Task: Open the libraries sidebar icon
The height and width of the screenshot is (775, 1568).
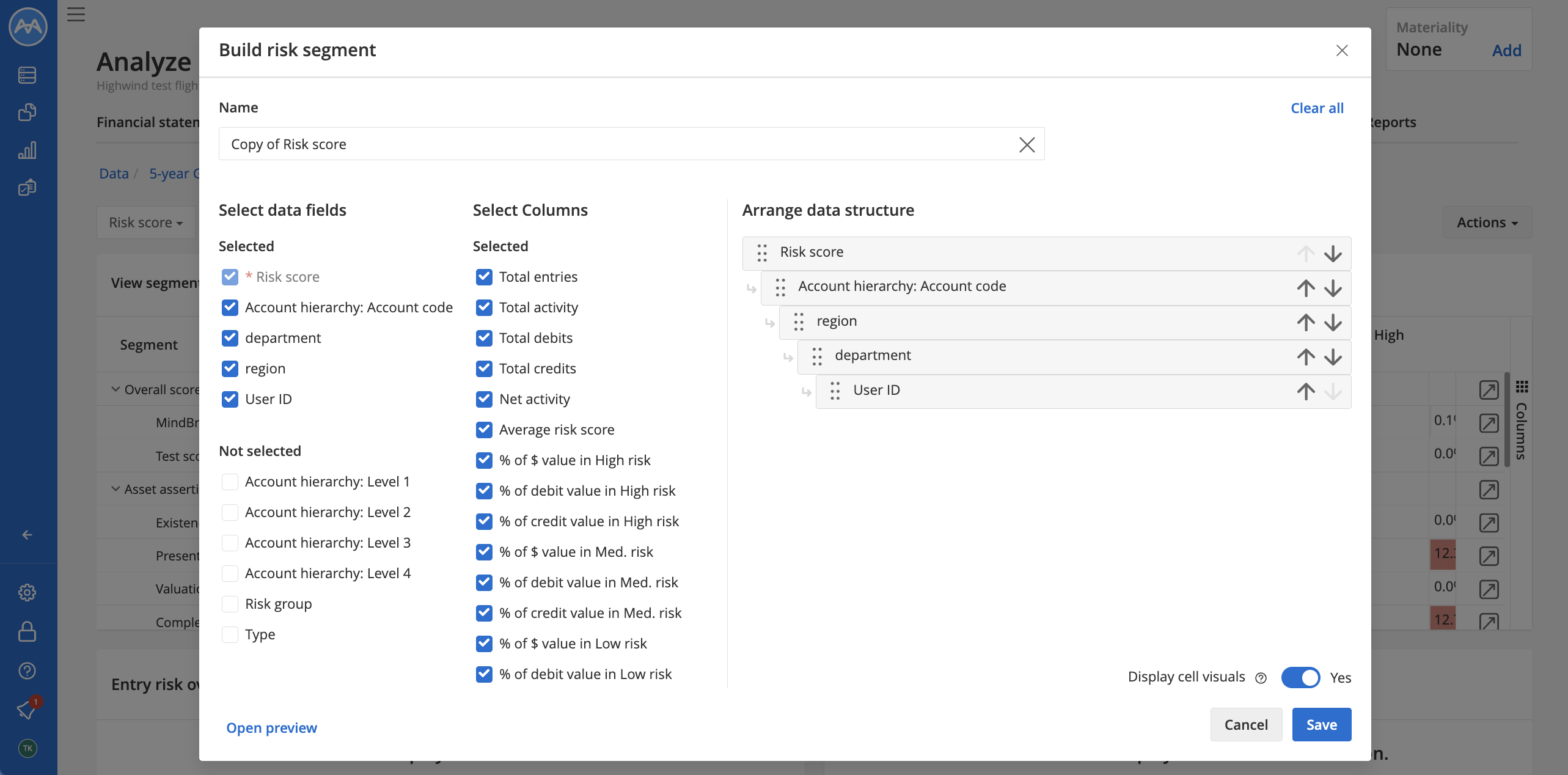Action: coord(27,112)
